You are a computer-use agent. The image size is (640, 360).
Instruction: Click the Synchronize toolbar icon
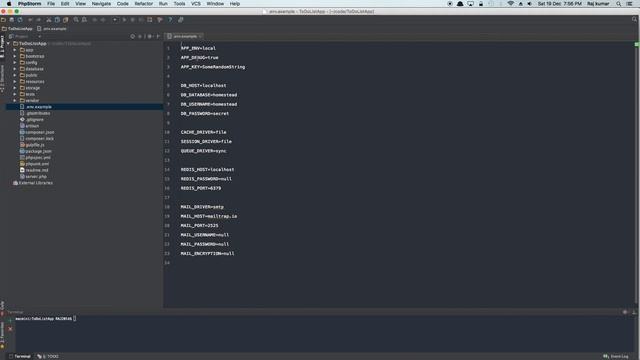[x=20, y=20]
